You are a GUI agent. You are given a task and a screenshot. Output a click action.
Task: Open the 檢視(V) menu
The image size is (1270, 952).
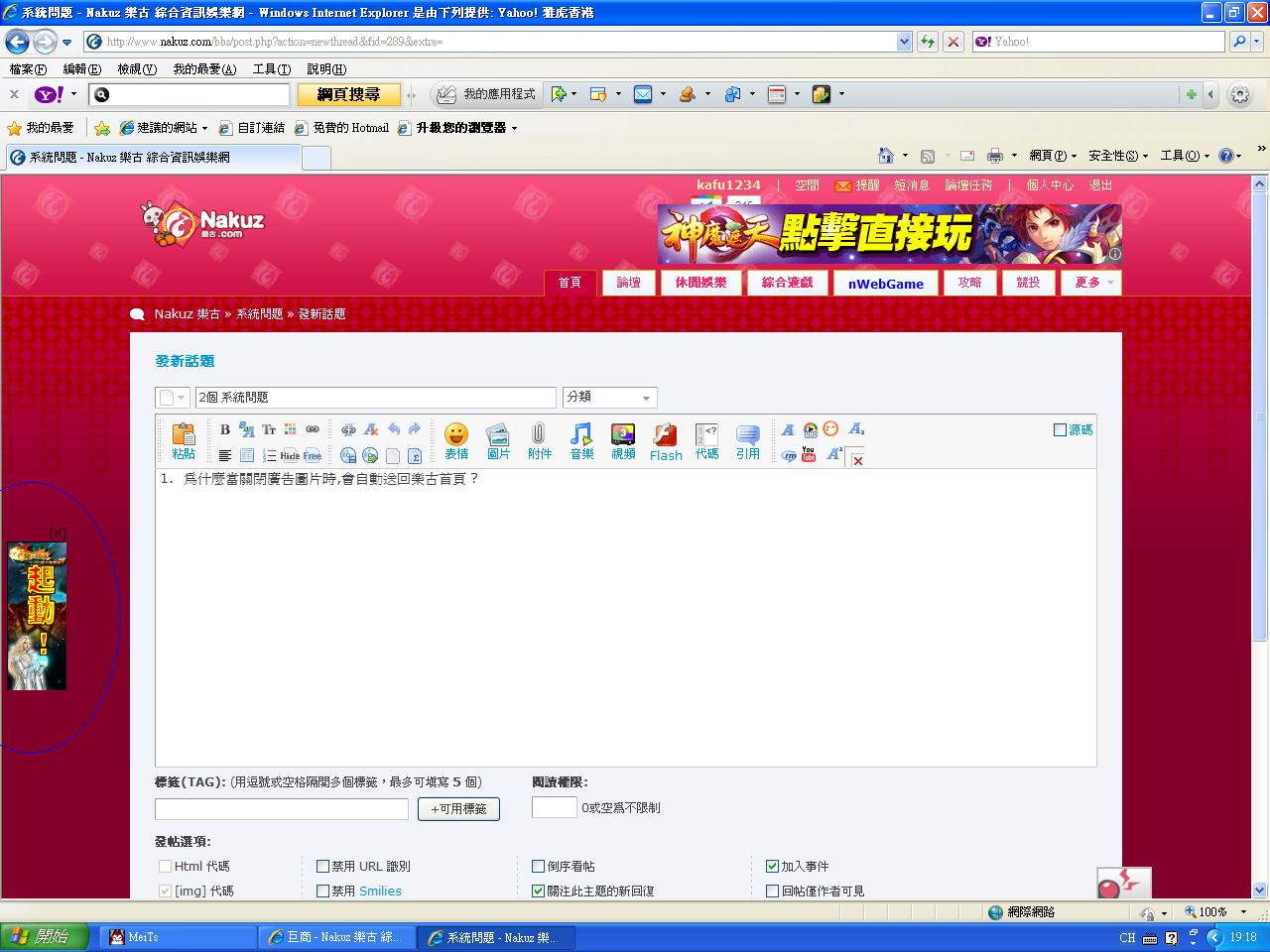pyautogui.click(x=137, y=69)
